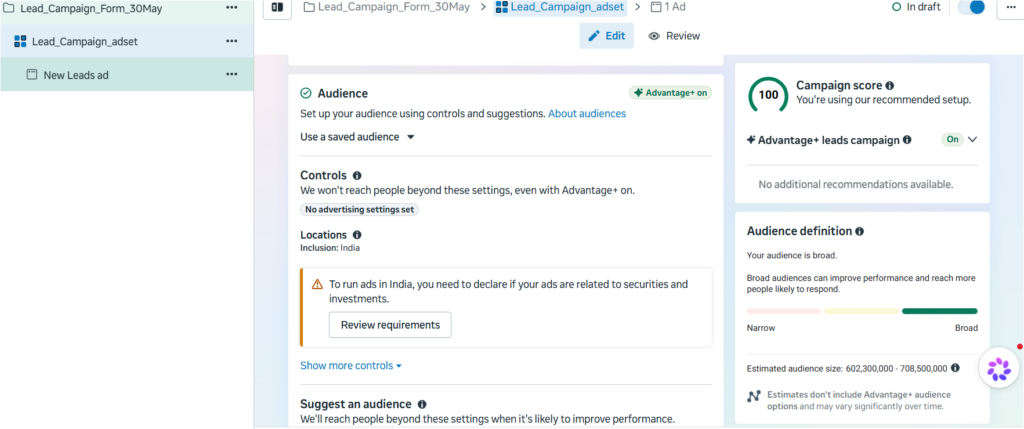Open three-dot menu for Lead_Campaign_adset
Screen dimensions: 1024x429
(231, 41)
